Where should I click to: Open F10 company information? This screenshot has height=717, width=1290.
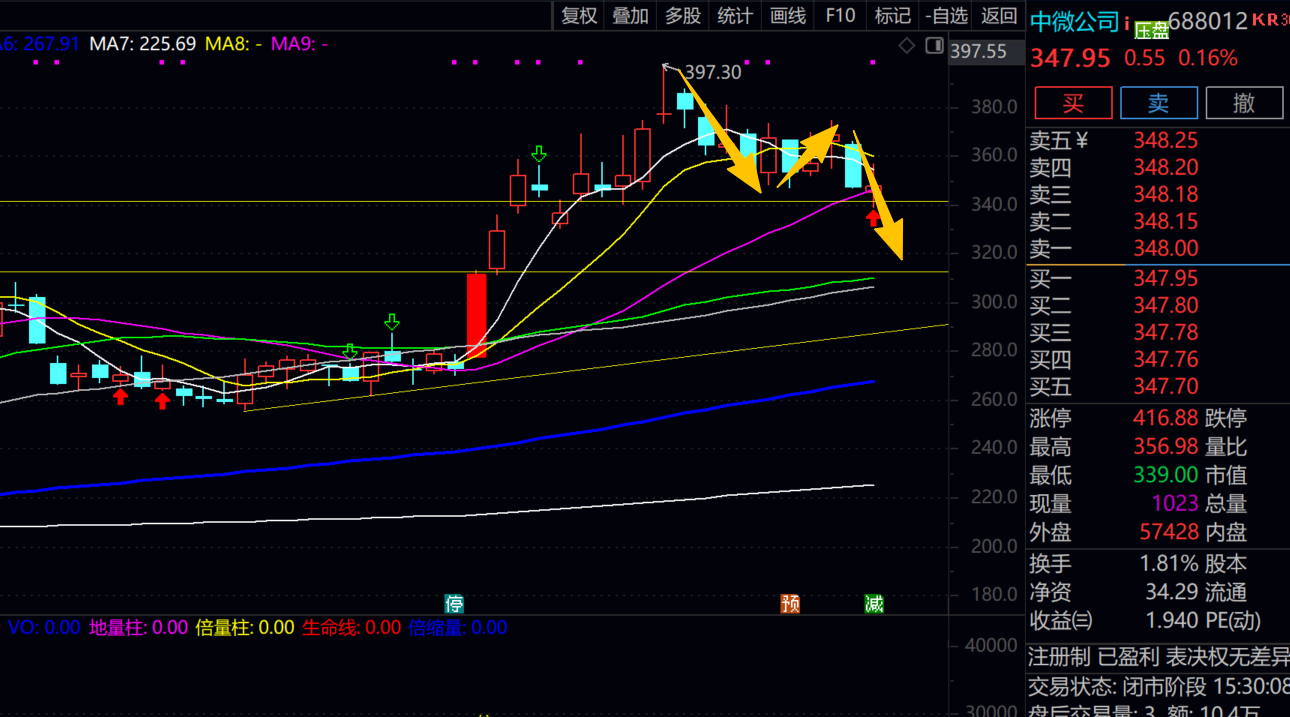[840, 15]
